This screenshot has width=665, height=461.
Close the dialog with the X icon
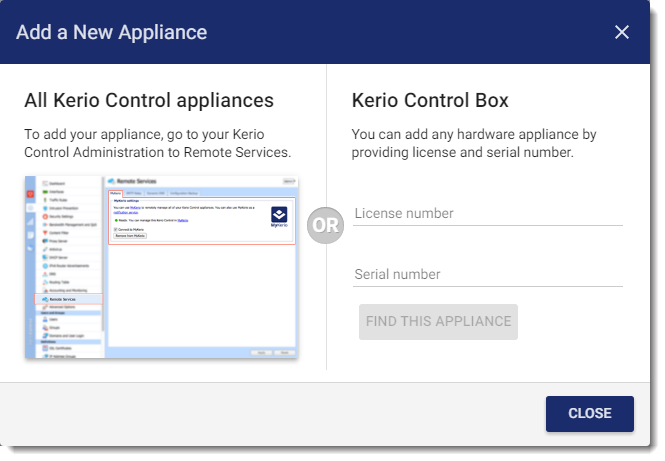pos(621,32)
